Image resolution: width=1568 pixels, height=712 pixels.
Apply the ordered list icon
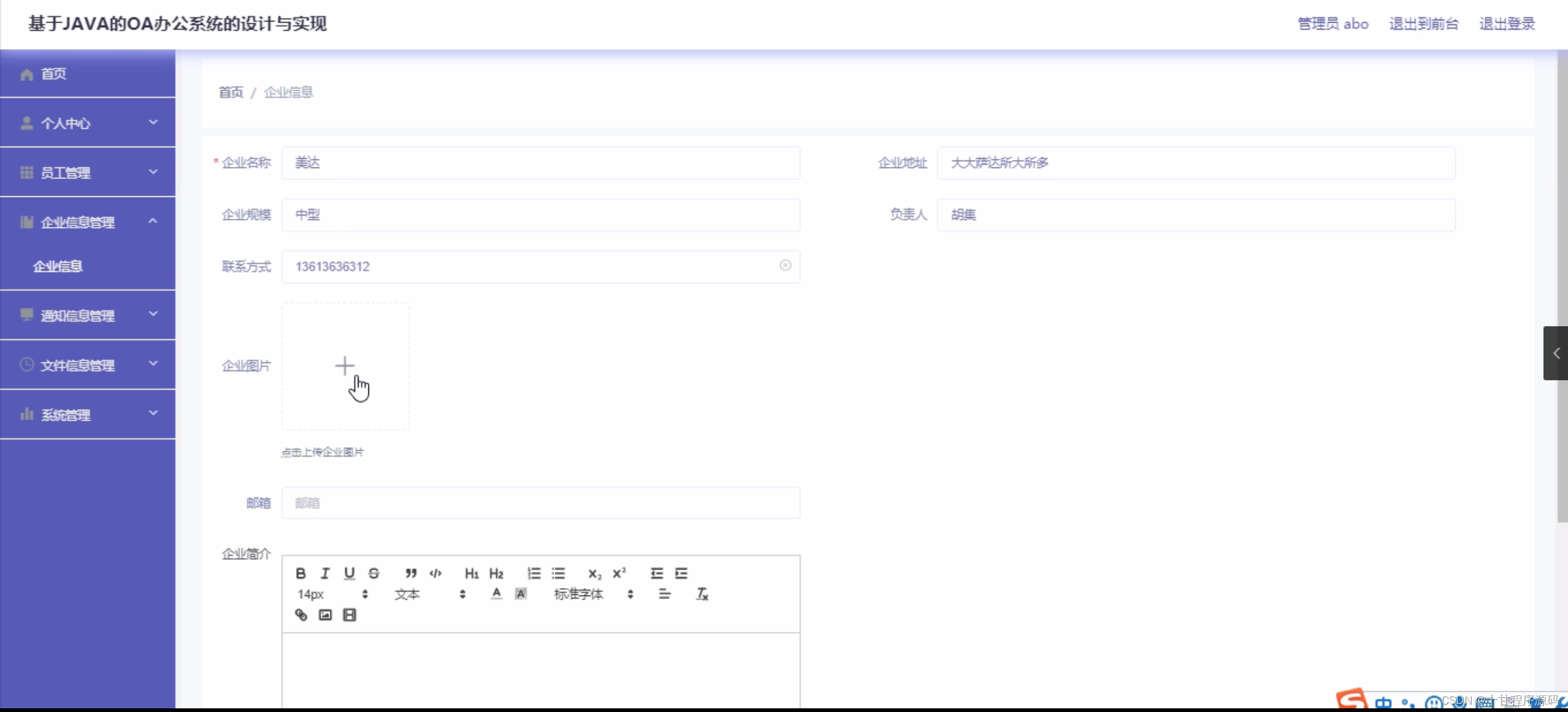pyautogui.click(x=534, y=573)
